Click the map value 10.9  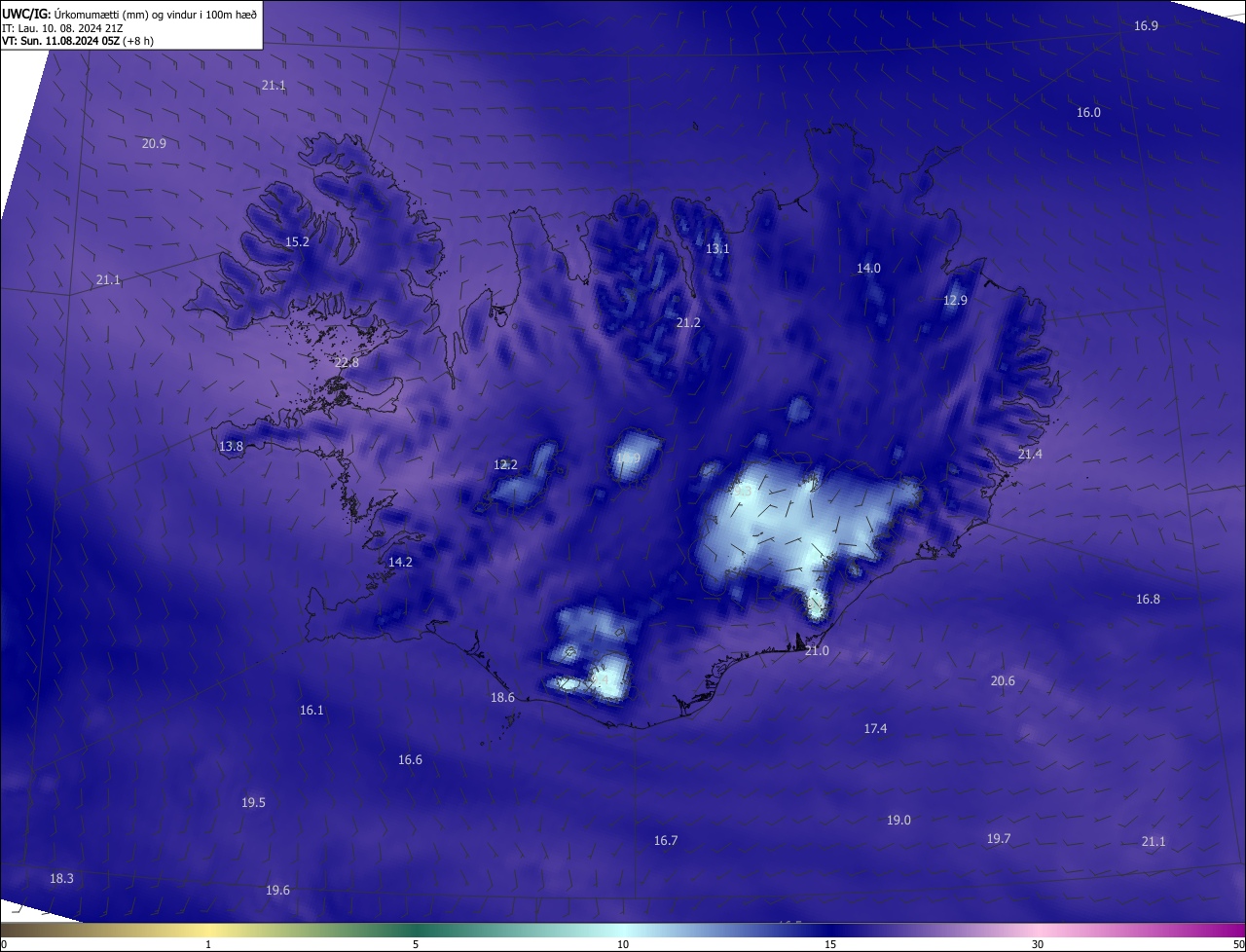coord(628,458)
